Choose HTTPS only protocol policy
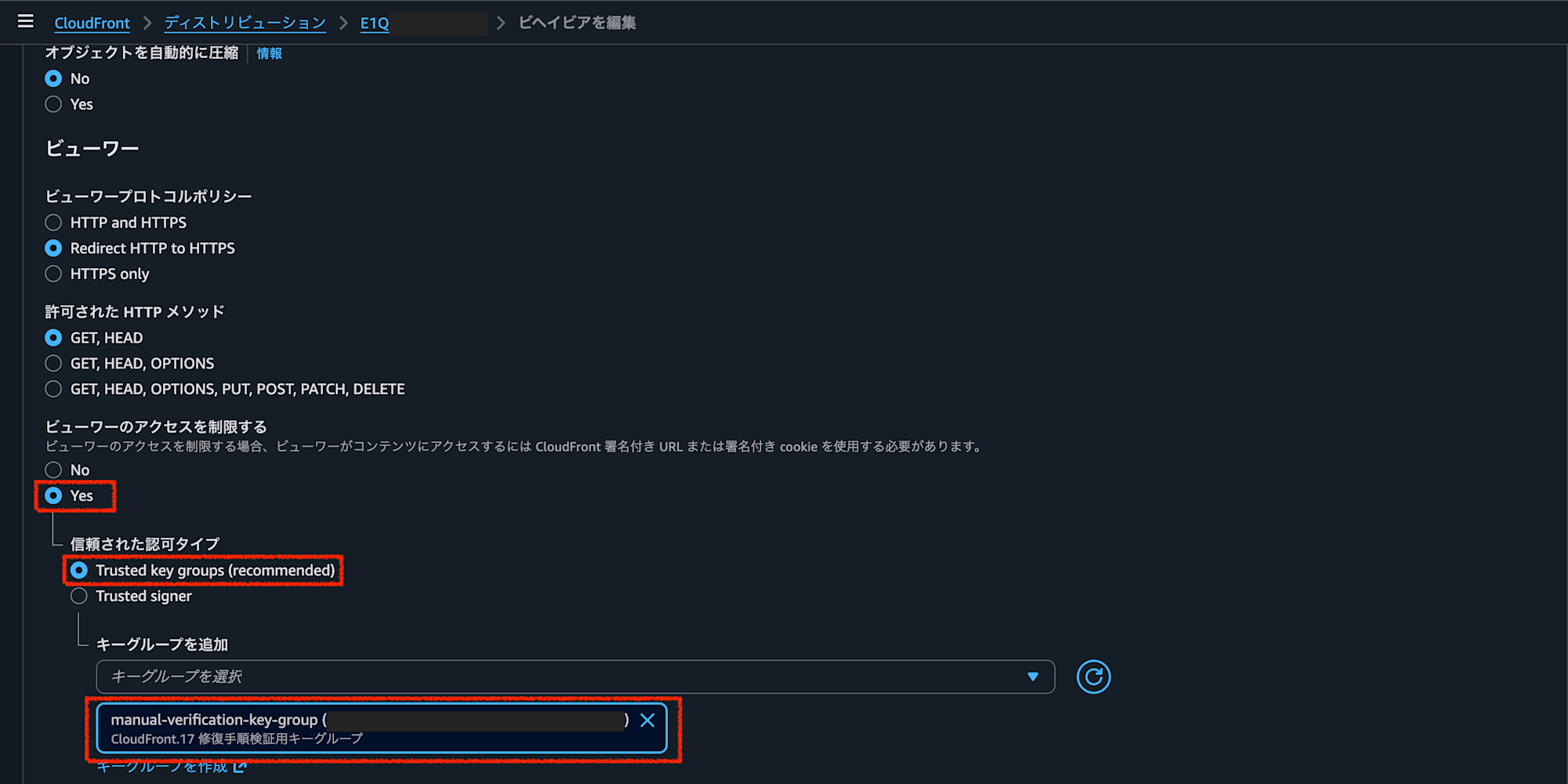The height and width of the screenshot is (784, 1568). (53, 274)
